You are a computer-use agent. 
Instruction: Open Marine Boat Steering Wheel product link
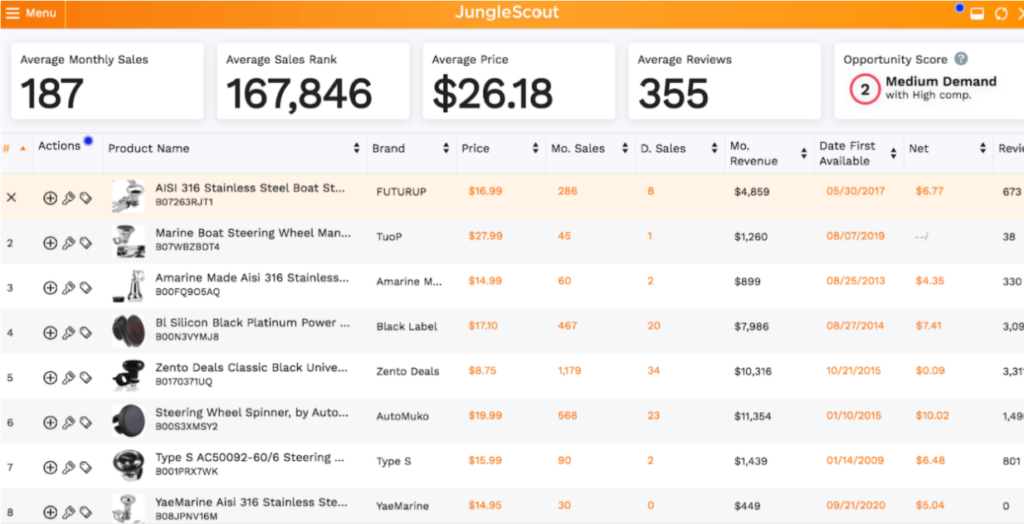tap(253, 233)
